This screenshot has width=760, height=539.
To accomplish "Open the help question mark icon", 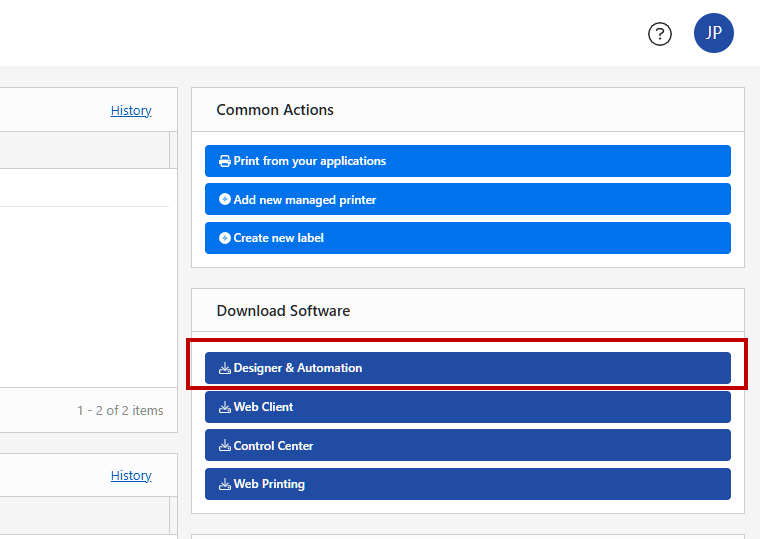I will pos(660,34).
